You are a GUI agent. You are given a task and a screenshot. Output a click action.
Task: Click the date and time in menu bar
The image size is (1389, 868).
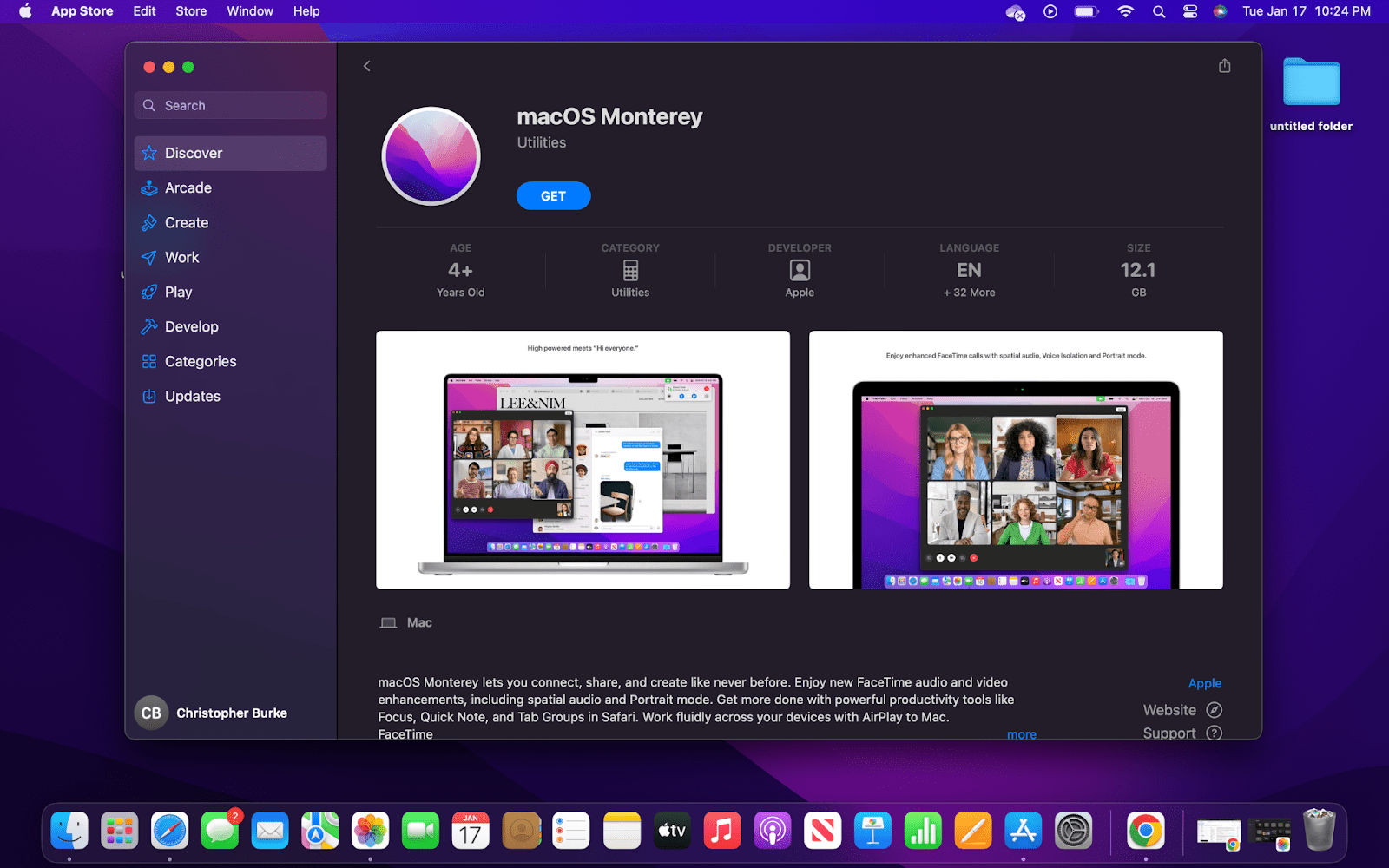(x=1307, y=11)
